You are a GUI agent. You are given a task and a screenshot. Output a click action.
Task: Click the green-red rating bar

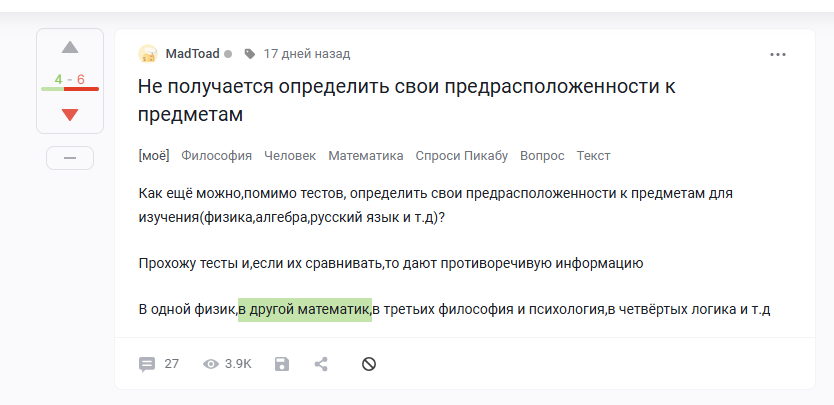coord(70,89)
